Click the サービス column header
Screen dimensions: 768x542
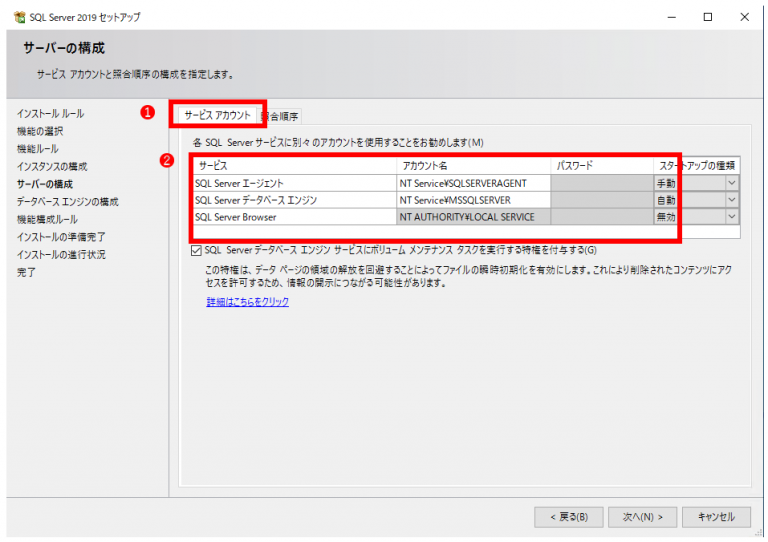click(x=294, y=165)
